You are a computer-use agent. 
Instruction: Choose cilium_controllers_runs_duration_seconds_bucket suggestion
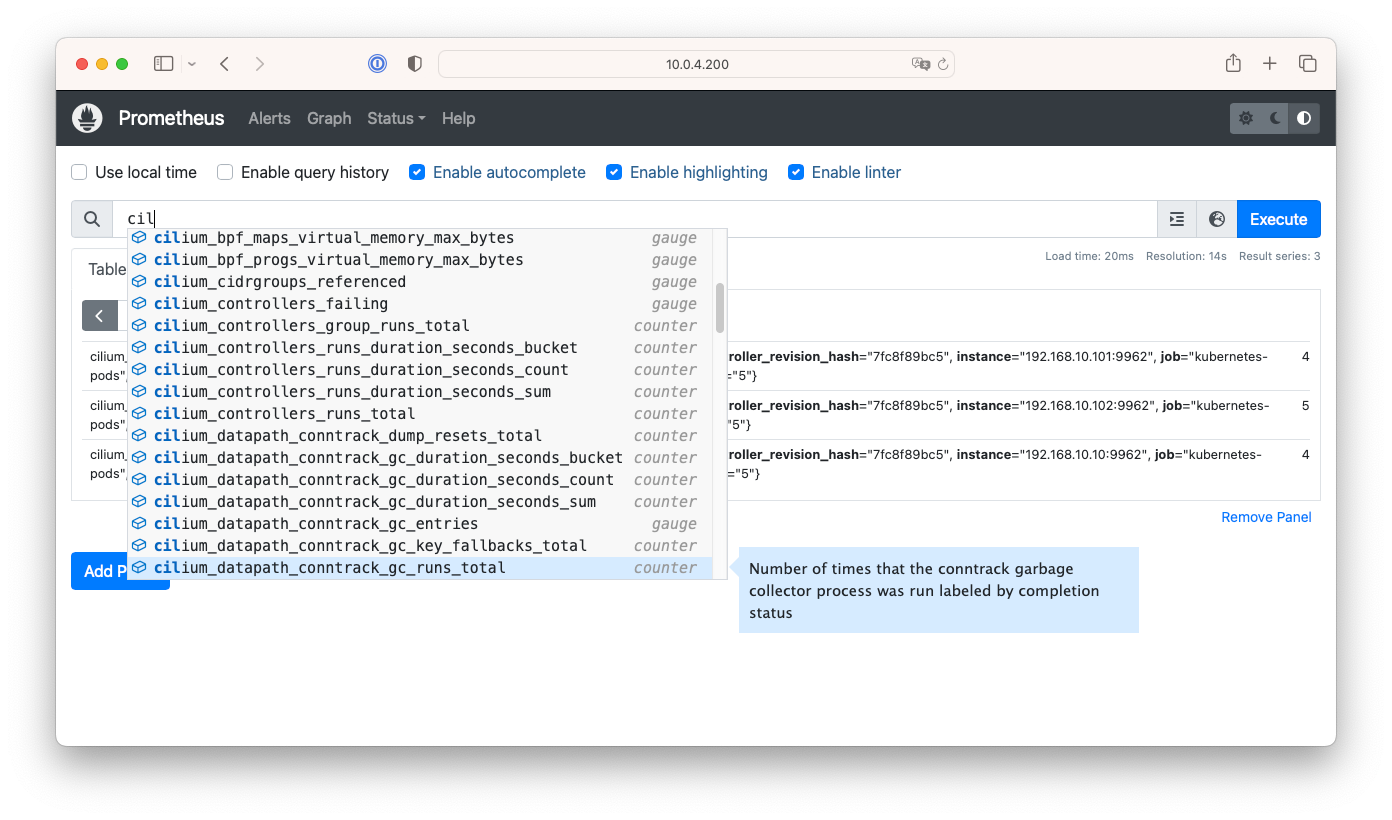[420, 348]
